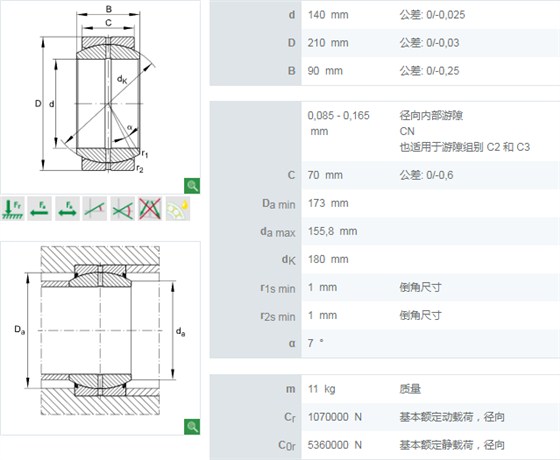Click the 倒角尺寸 note in the r2s min row
This screenshot has width=560, height=460.
(x=421, y=315)
